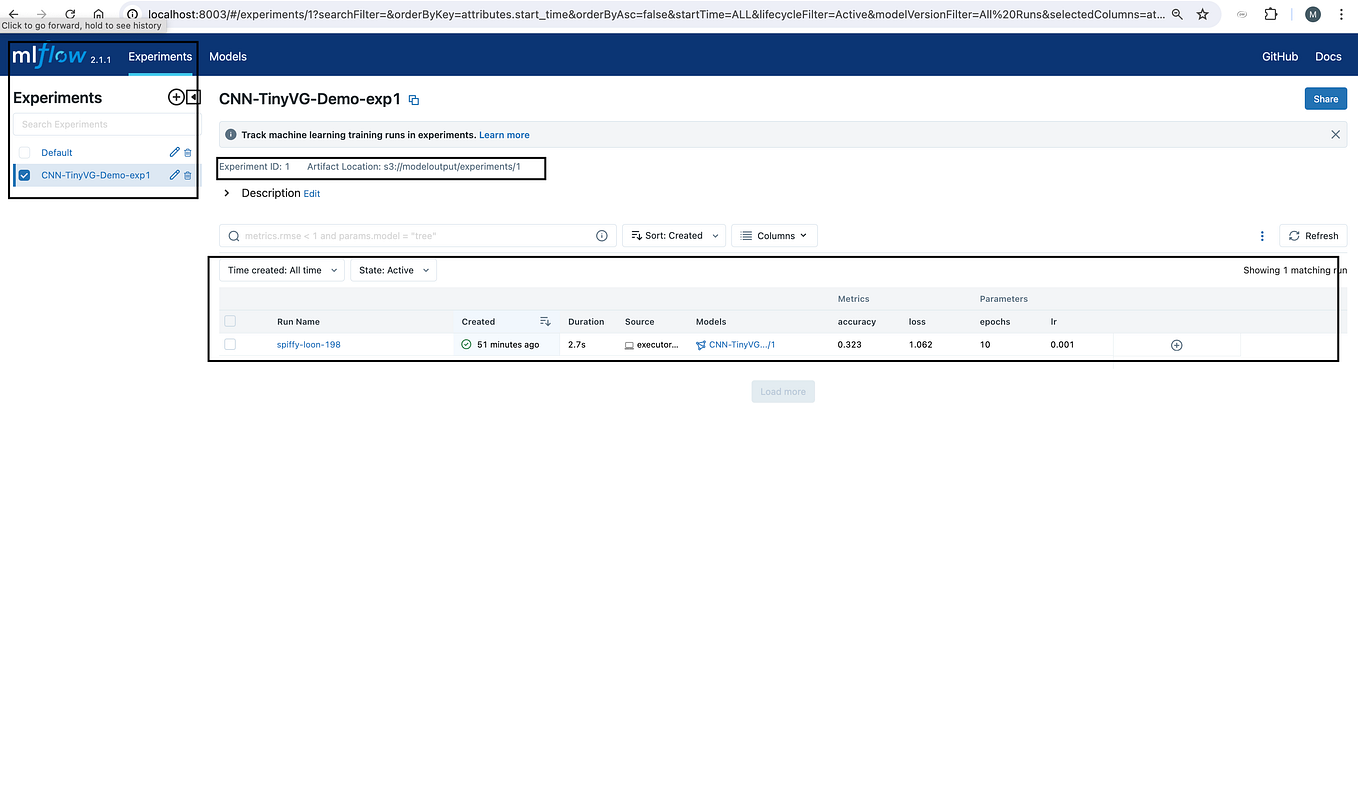Screen dimensions: 1358x800
Task: Toggle sort order icon on Created column
Action: (544, 321)
